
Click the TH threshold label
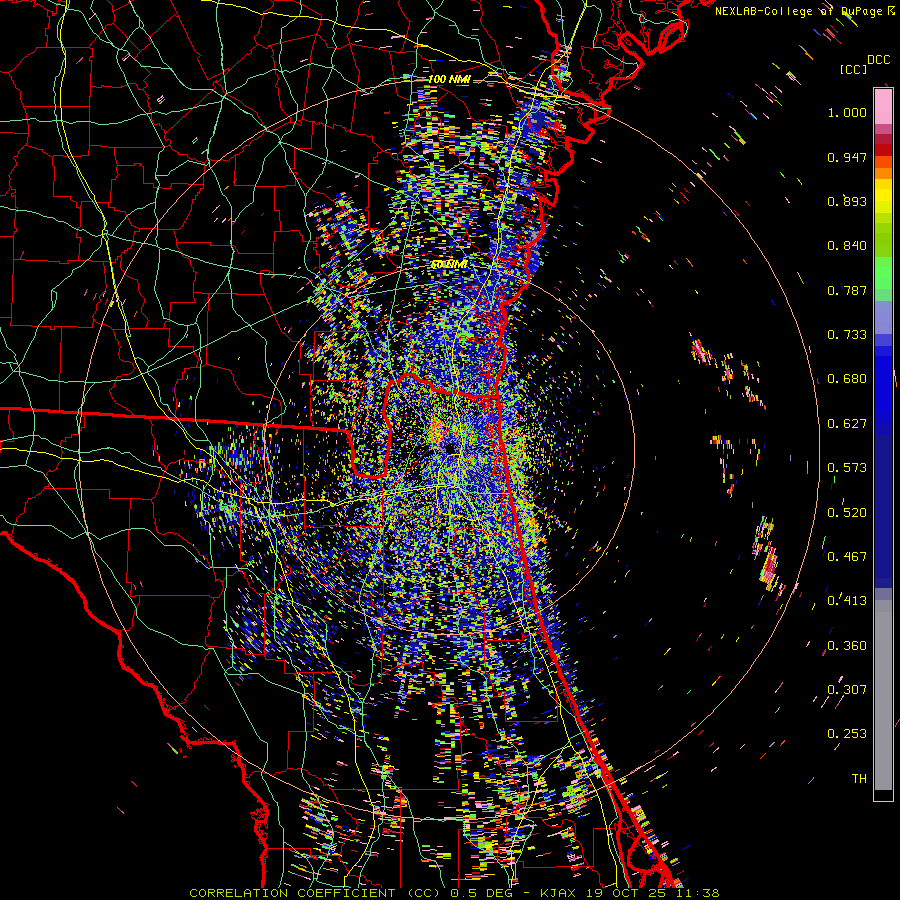click(859, 779)
